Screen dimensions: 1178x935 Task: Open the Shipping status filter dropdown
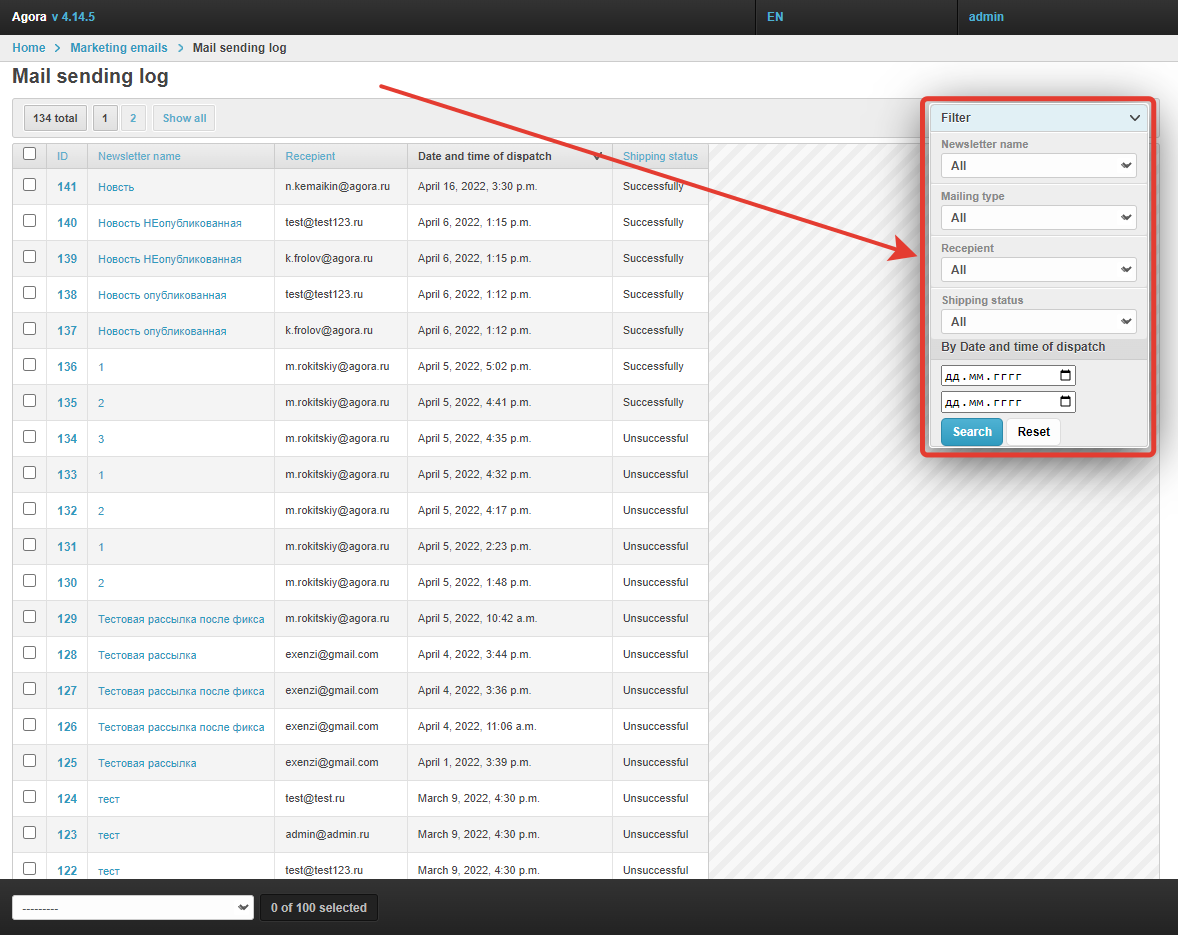[1038, 322]
